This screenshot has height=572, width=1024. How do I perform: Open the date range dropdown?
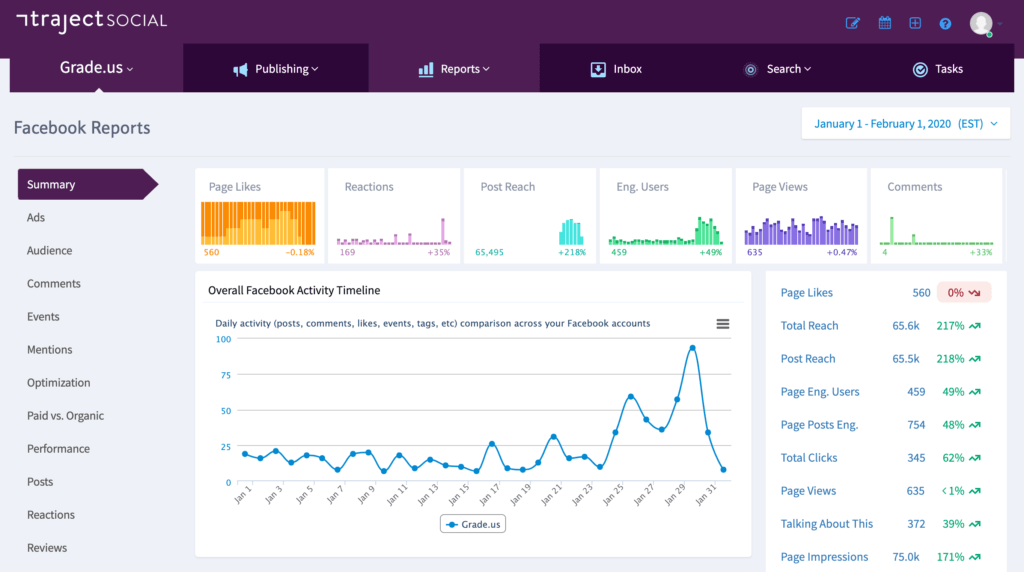coord(906,123)
